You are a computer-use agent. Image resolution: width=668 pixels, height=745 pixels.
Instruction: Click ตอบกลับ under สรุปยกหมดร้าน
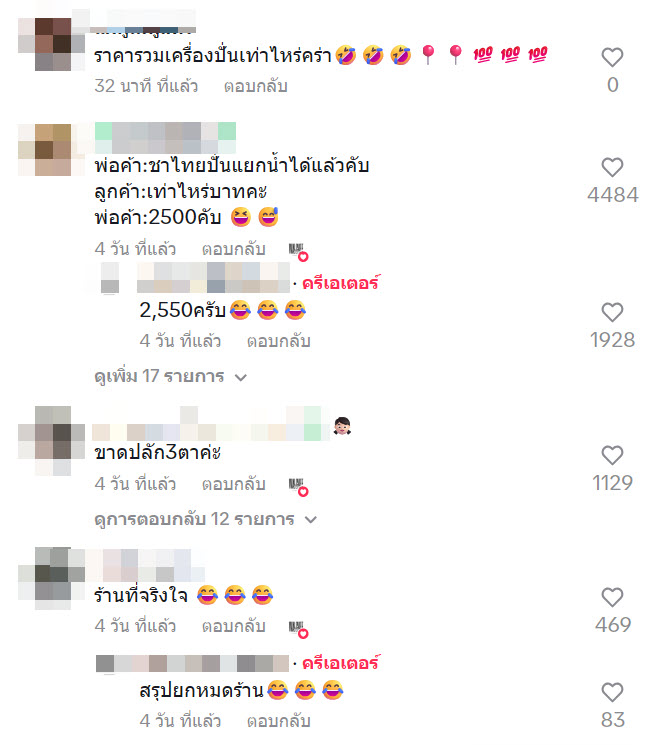278,721
